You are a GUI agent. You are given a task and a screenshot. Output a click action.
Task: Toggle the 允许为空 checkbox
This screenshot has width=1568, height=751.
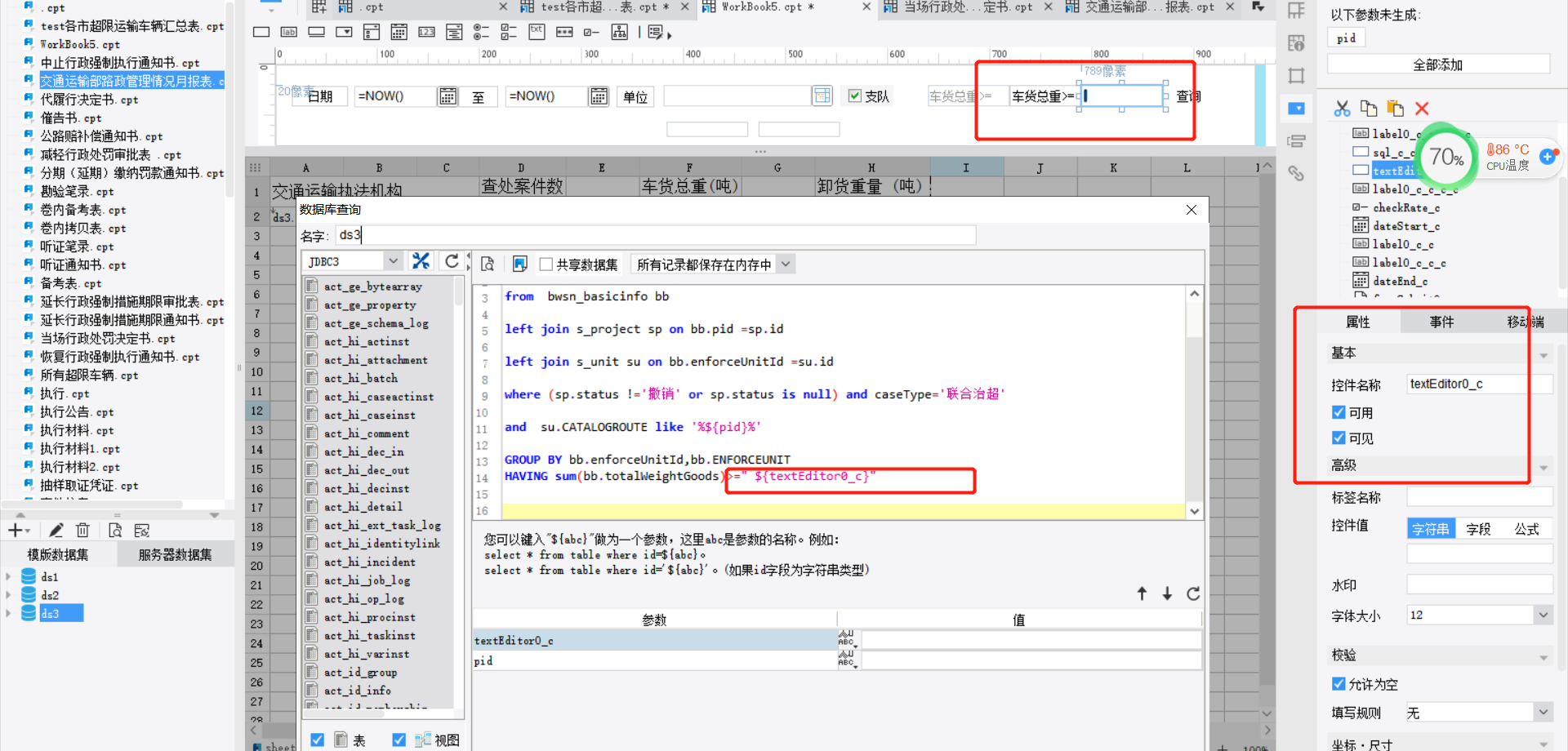point(1339,684)
